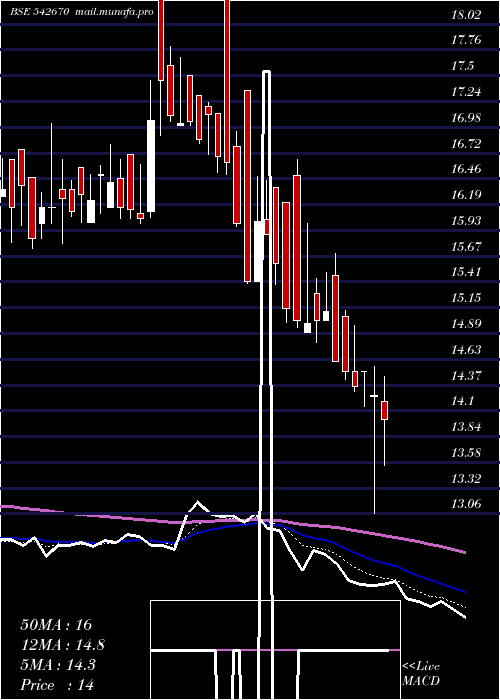Select the 15.67 price axis label

[466, 246]
